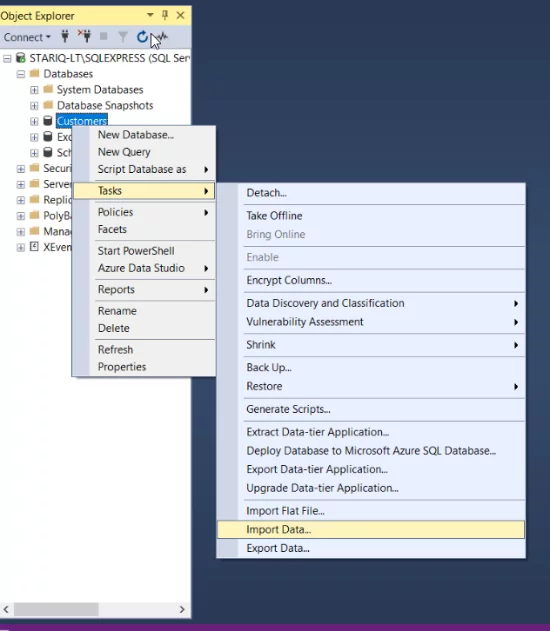Image resolution: width=550 pixels, height=631 pixels.
Task: Select the Databases folder
Action: coord(68,74)
